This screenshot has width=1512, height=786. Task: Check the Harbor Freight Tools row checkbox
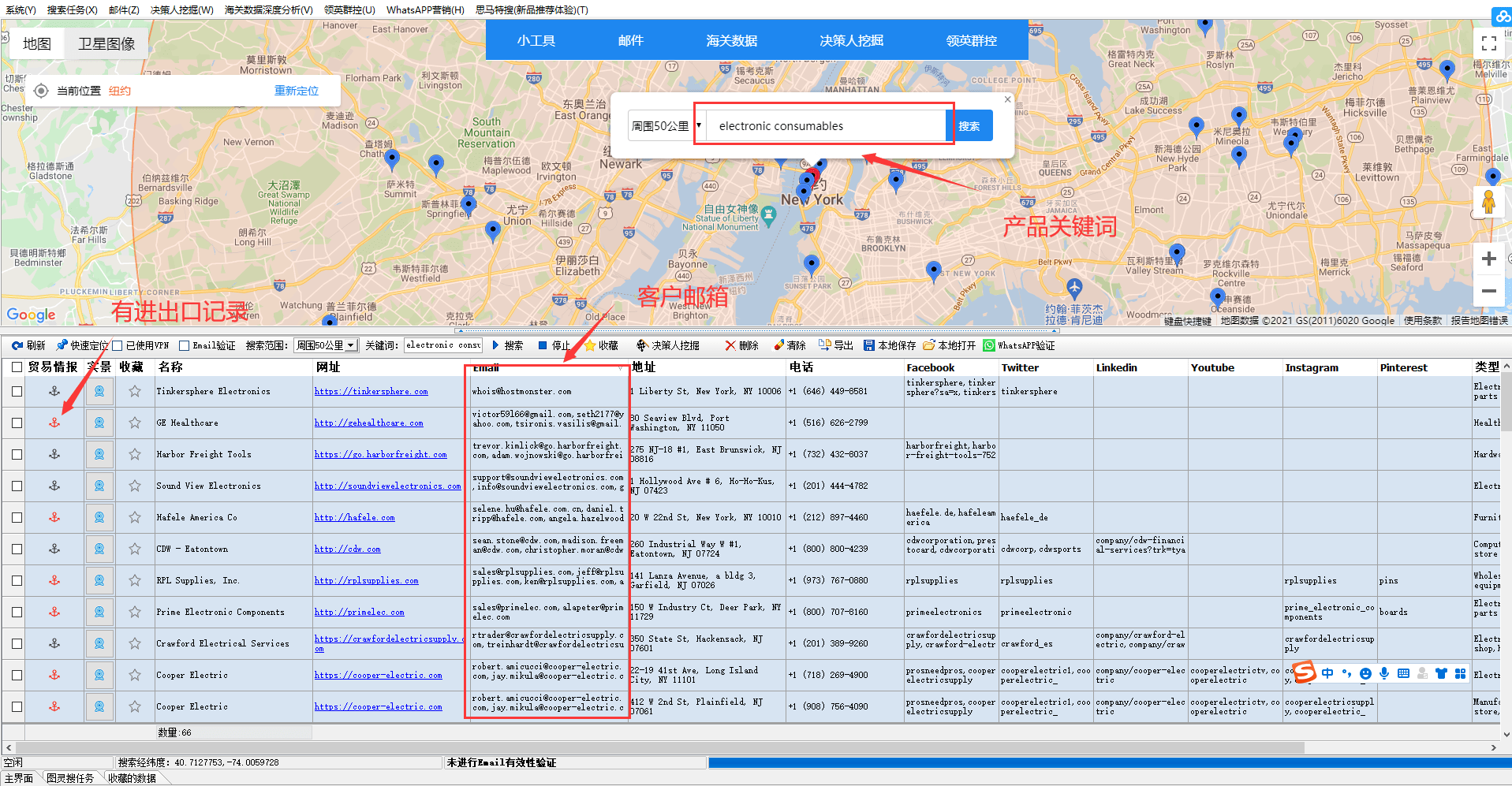click(x=17, y=454)
